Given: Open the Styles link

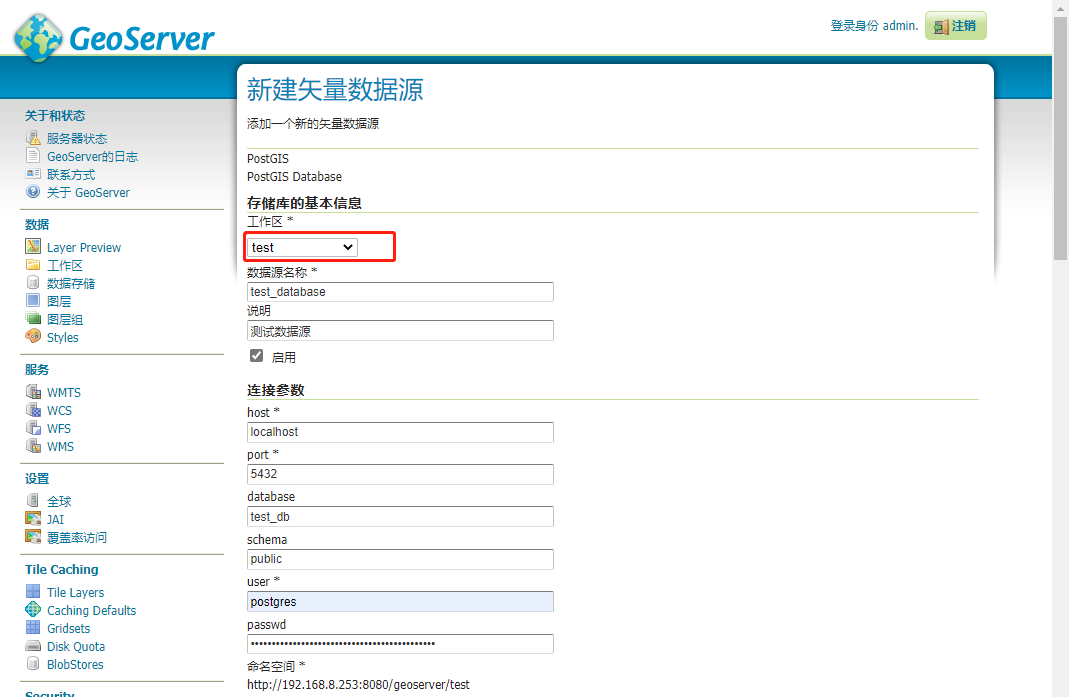Looking at the screenshot, I should click(x=63, y=337).
